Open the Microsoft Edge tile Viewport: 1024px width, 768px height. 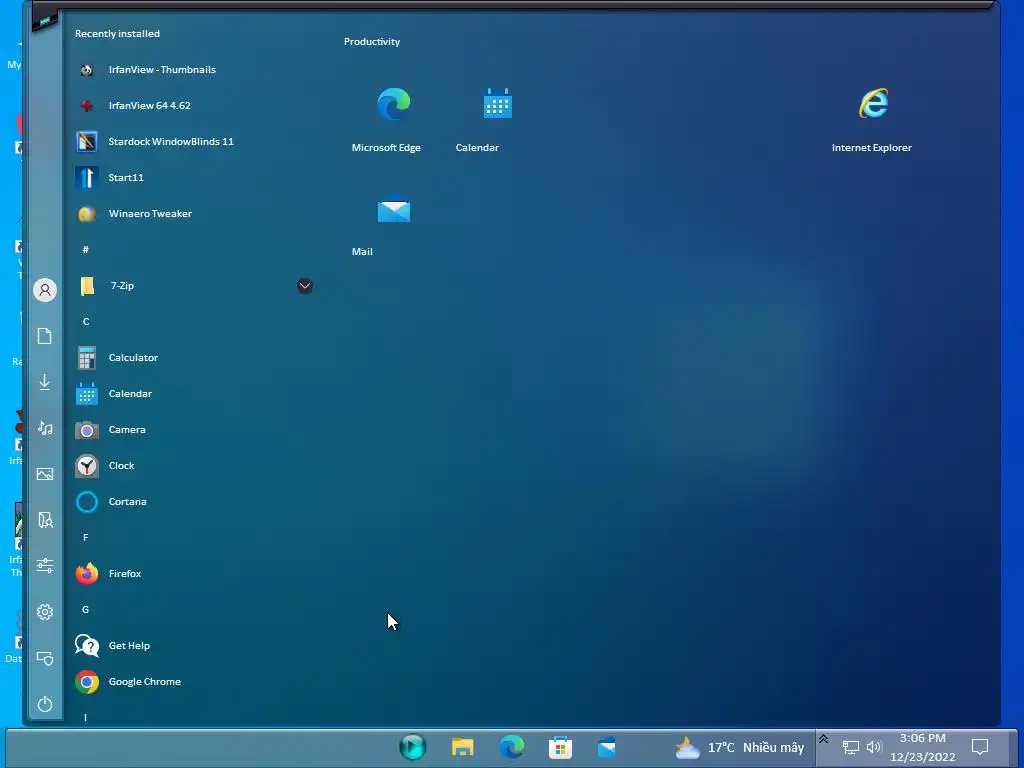tap(392, 116)
